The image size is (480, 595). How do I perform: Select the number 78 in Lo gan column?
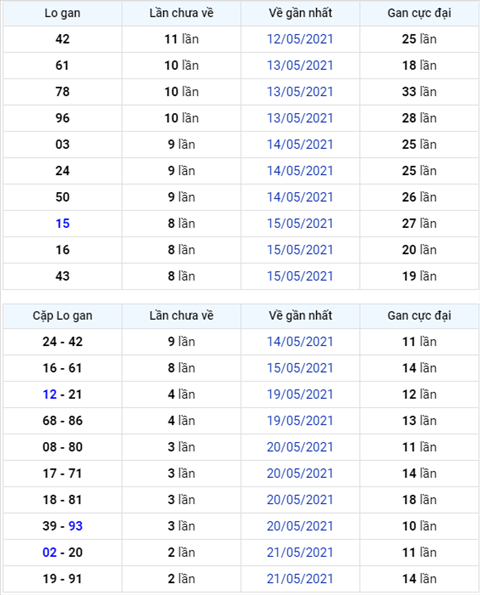point(63,92)
